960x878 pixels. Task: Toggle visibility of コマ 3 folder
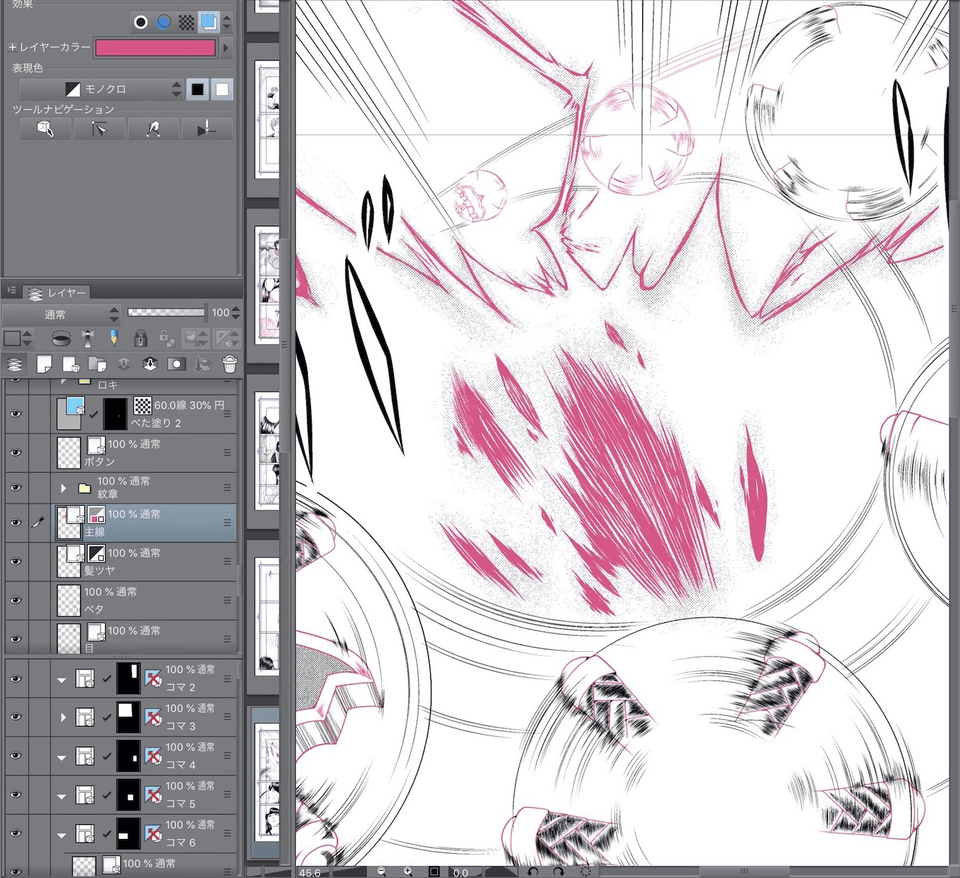tap(15, 717)
